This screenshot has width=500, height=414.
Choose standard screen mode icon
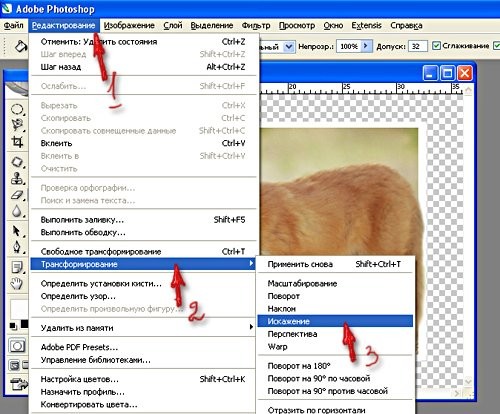tap(14, 365)
